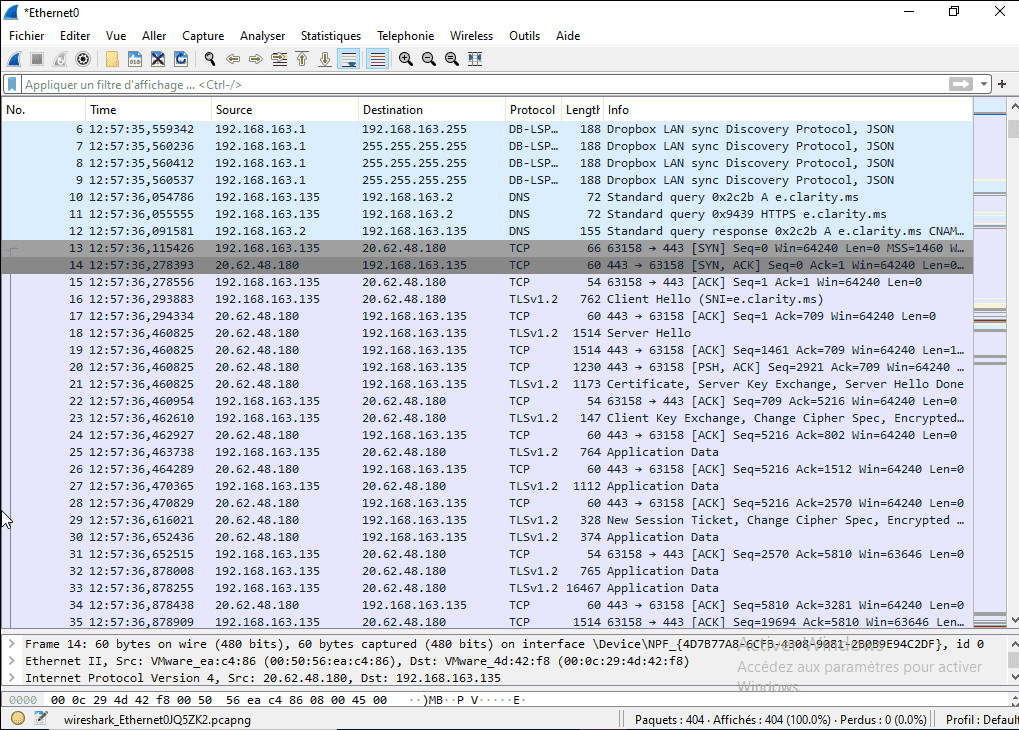Sort packets by the Destination column header
Screen dimensions: 1019x730
click(x=432, y=110)
